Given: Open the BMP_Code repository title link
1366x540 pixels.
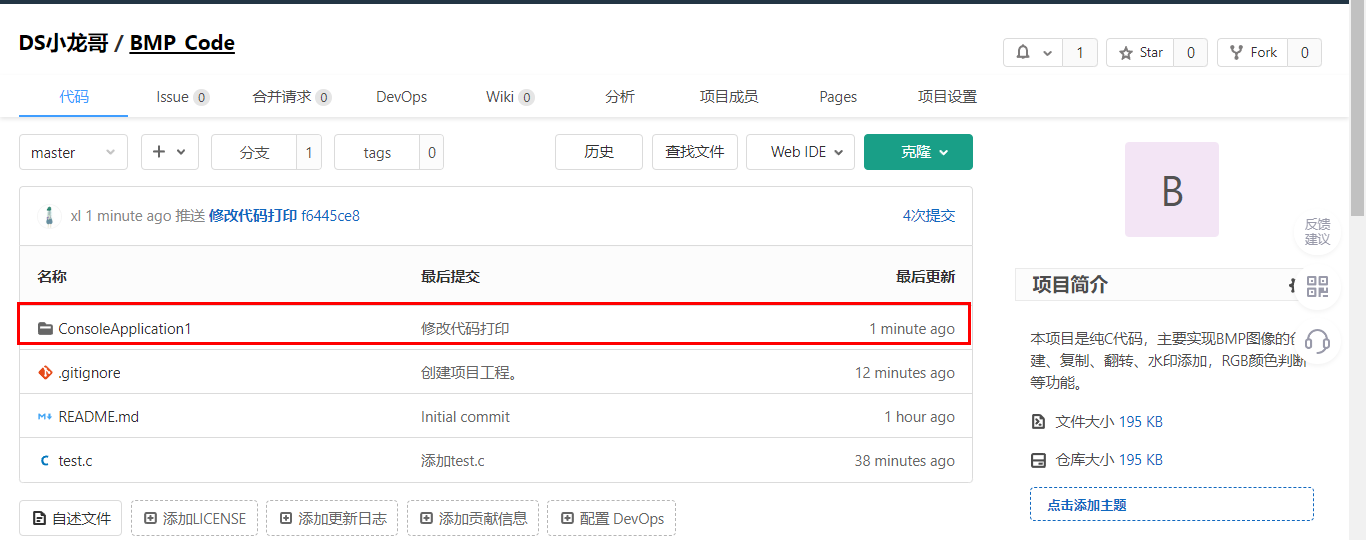Looking at the screenshot, I should (x=182, y=43).
